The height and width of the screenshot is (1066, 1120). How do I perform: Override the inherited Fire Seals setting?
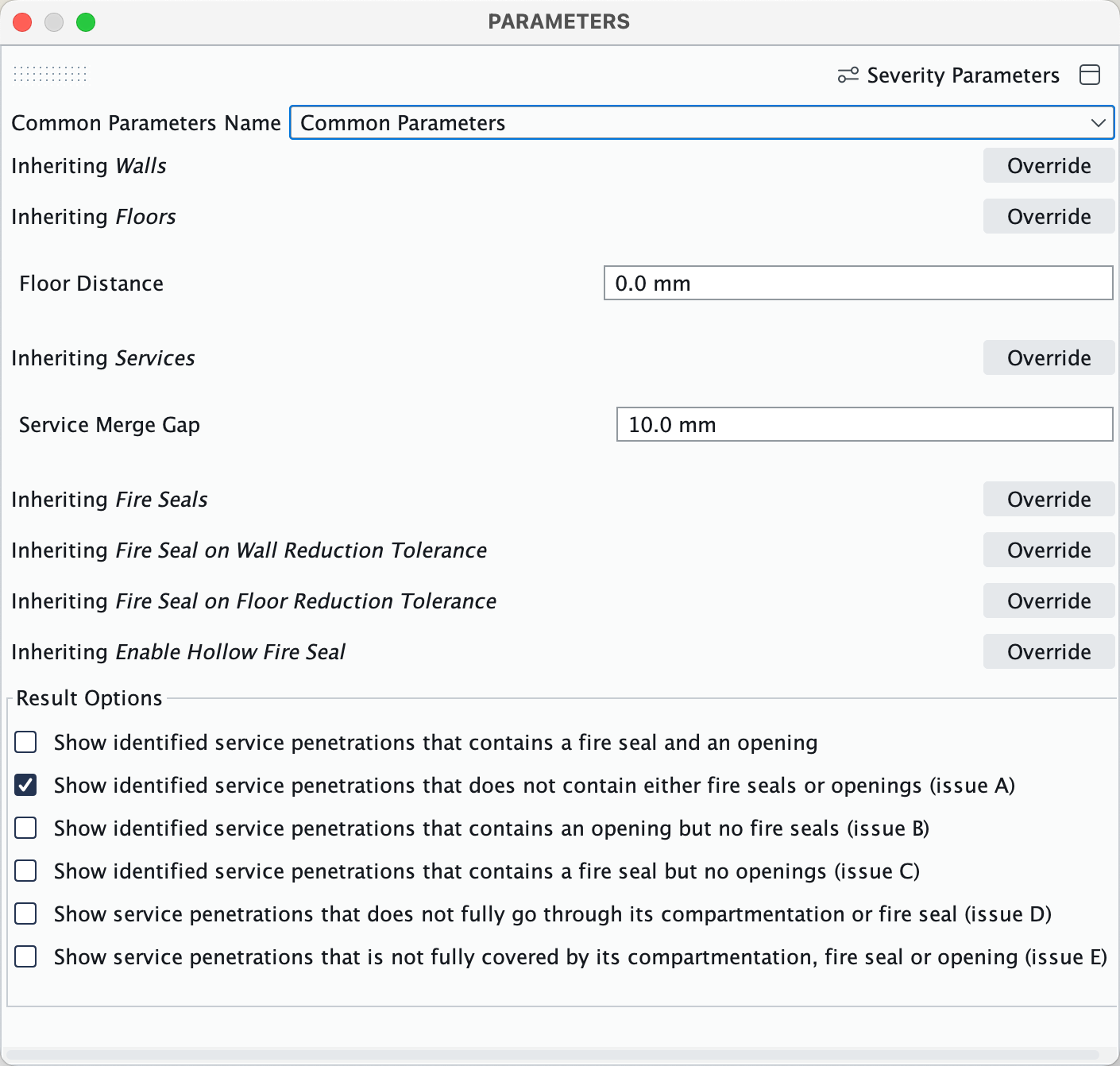1049,500
